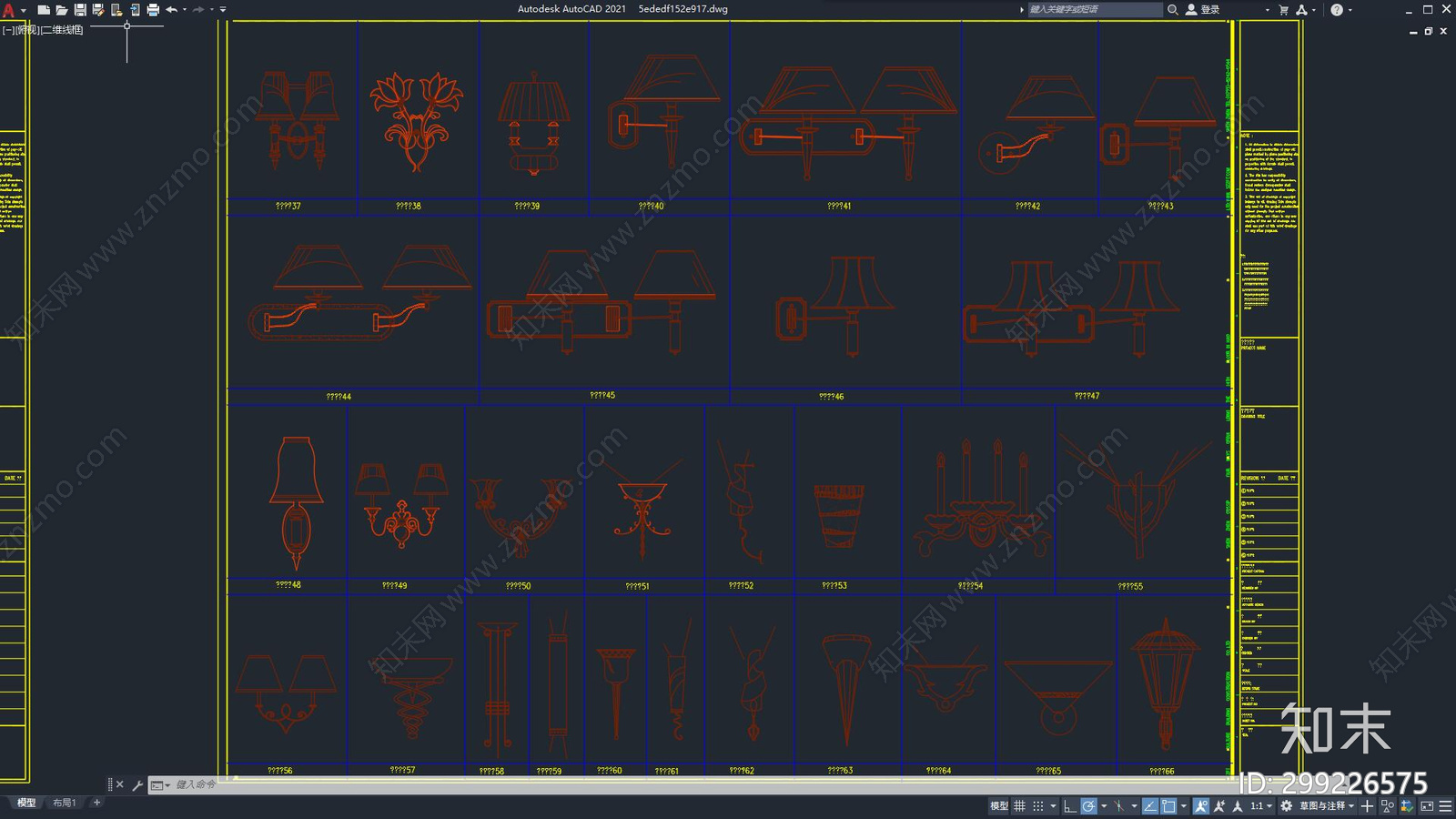Click the Redo arrow icon
The width and height of the screenshot is (1456, 819).
tap(198, 9)
